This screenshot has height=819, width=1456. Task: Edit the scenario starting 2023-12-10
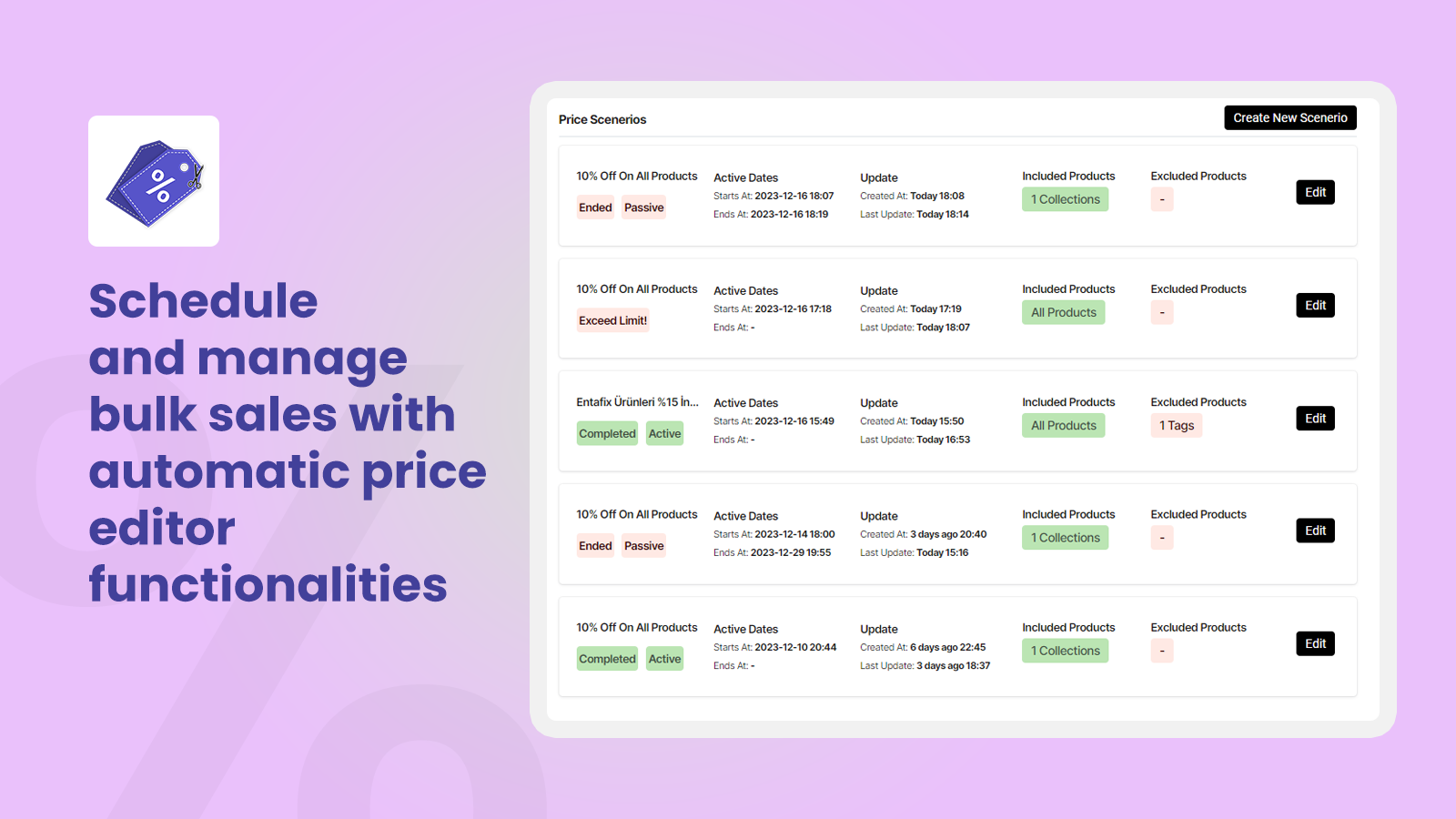[x=1315, y=644]
